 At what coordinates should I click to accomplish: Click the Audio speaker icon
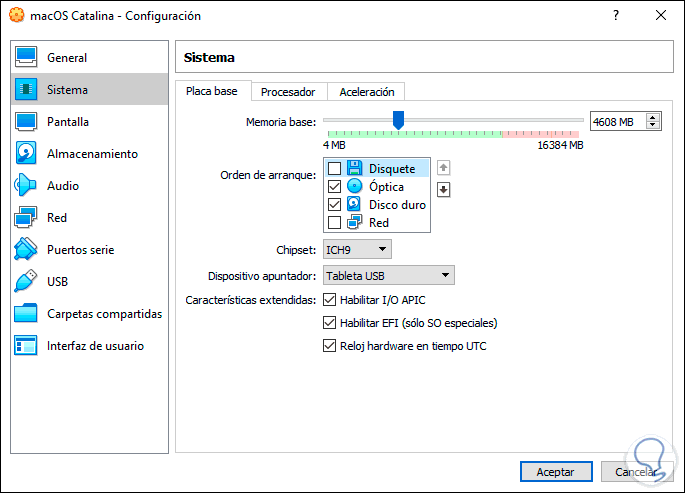point(27,186)
